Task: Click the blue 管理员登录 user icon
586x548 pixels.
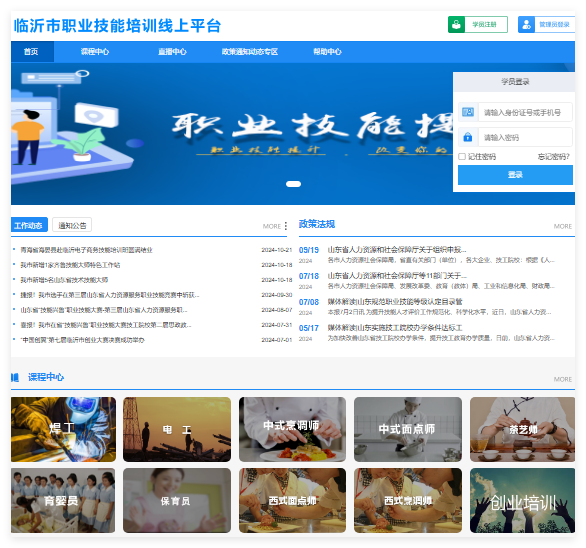Action: (x=526, y=25)
